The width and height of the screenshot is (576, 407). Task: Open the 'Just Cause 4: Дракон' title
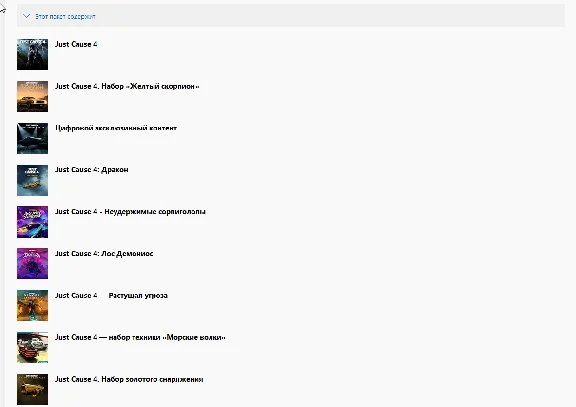pyautogui.click(x=91, y=170)
